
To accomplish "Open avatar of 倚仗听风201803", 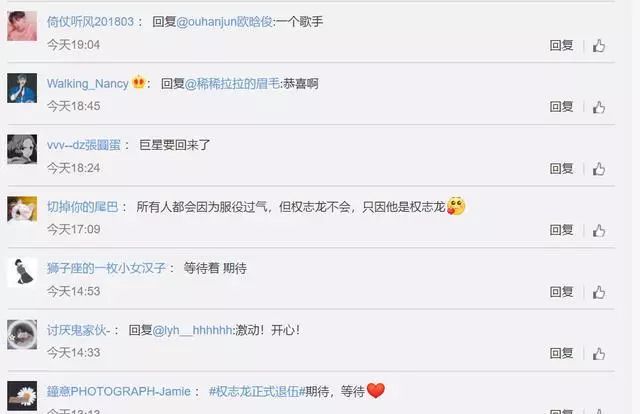I will pyautogui.click(x=22, y=26).
